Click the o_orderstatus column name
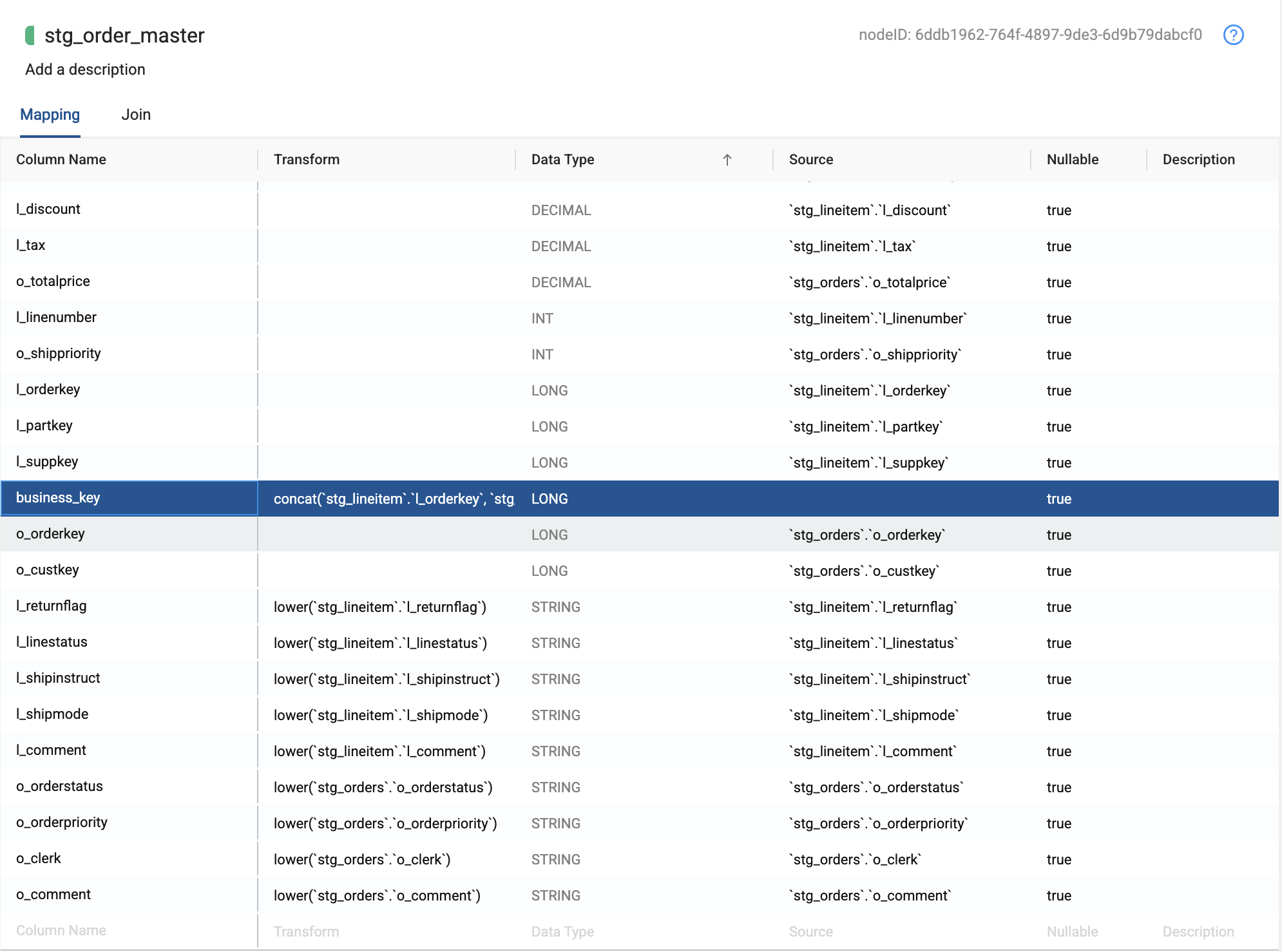Image resolution: width=1282 pixels, height=952 pixels. click(x=59, y=786)
